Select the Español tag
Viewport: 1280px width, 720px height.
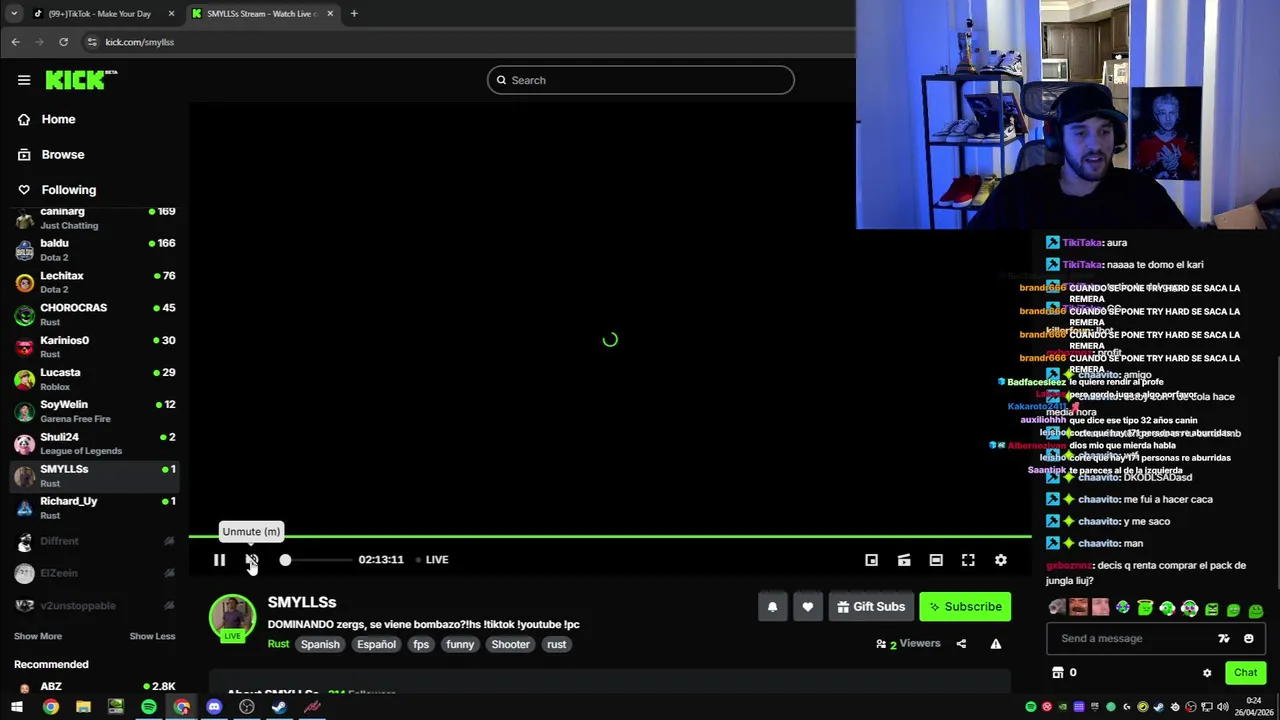click(377, 644)
